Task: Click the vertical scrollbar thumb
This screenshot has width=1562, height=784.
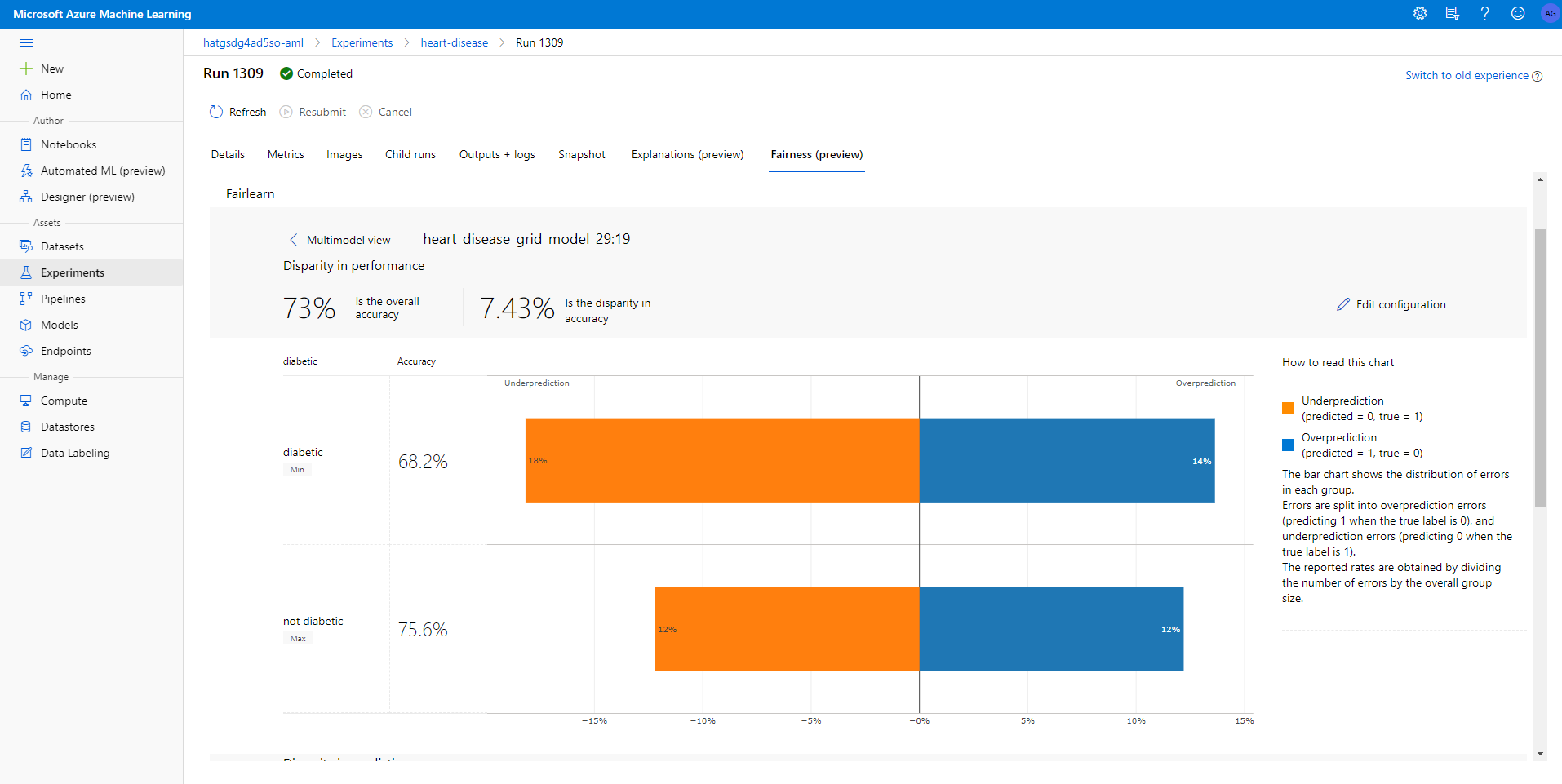Action: pos(1540,368)
